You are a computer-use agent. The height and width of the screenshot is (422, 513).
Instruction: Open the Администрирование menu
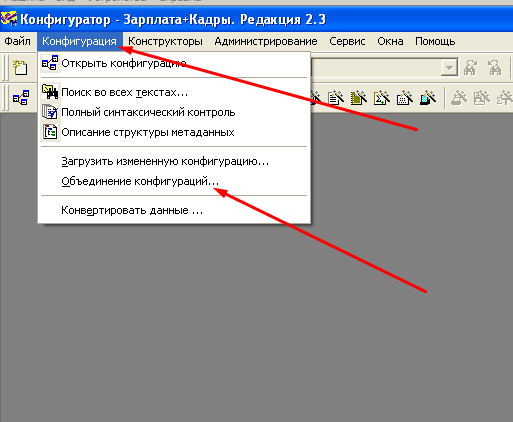coord(266,41)
